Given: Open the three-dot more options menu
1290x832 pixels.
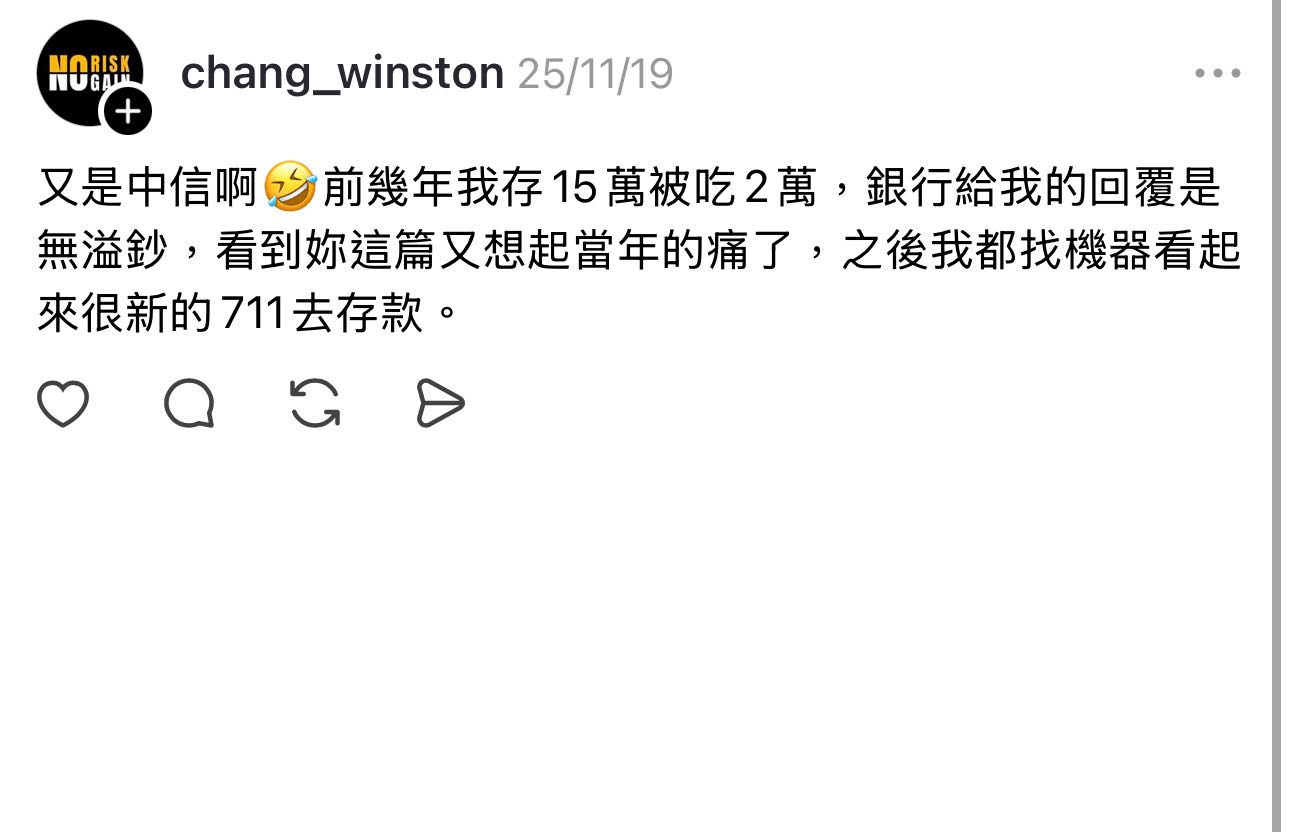Looking at the screenshot, I should pos(1218,74).
